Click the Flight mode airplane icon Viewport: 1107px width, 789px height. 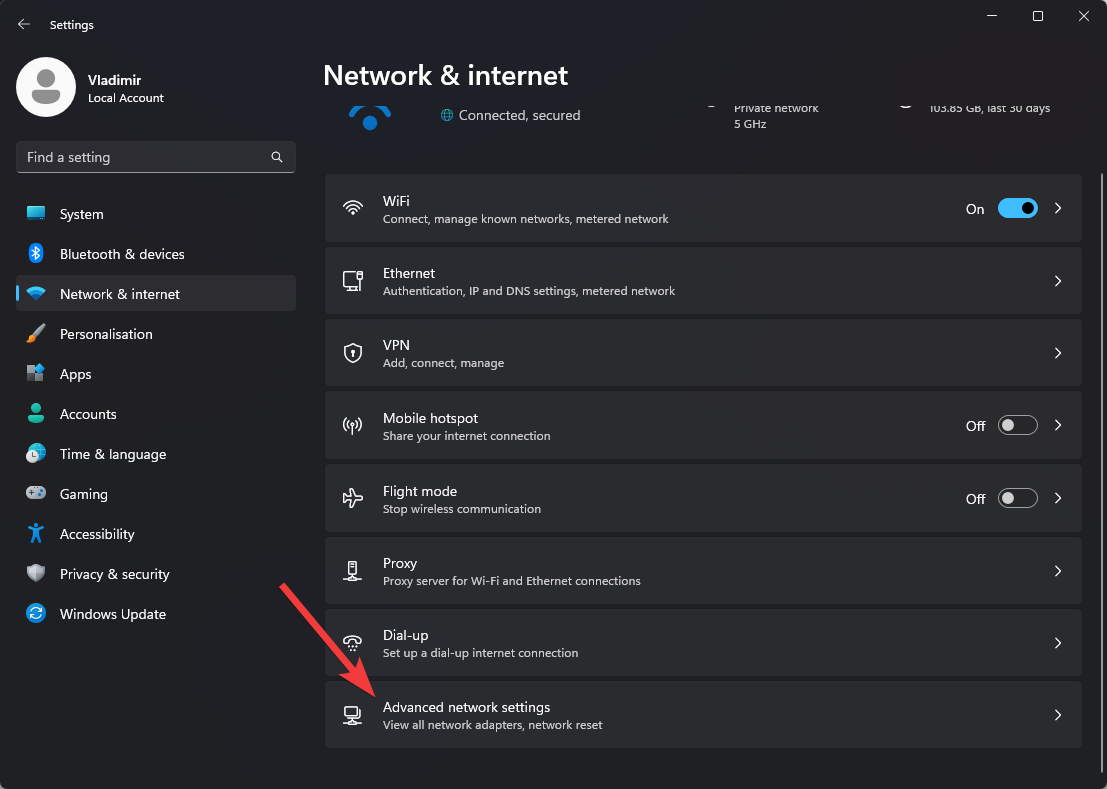(352, 498)
